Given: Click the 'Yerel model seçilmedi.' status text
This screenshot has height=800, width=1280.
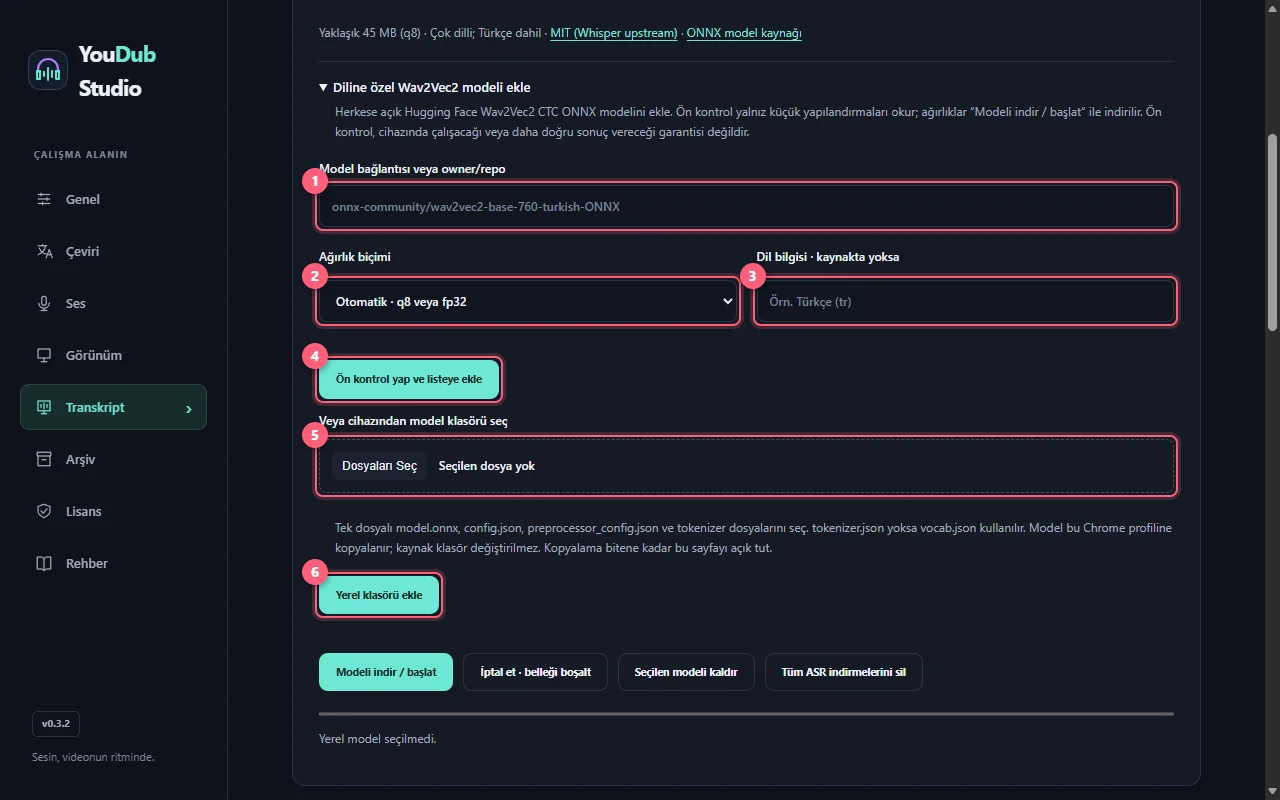Looking at the screenshot, I should (377, 739).
